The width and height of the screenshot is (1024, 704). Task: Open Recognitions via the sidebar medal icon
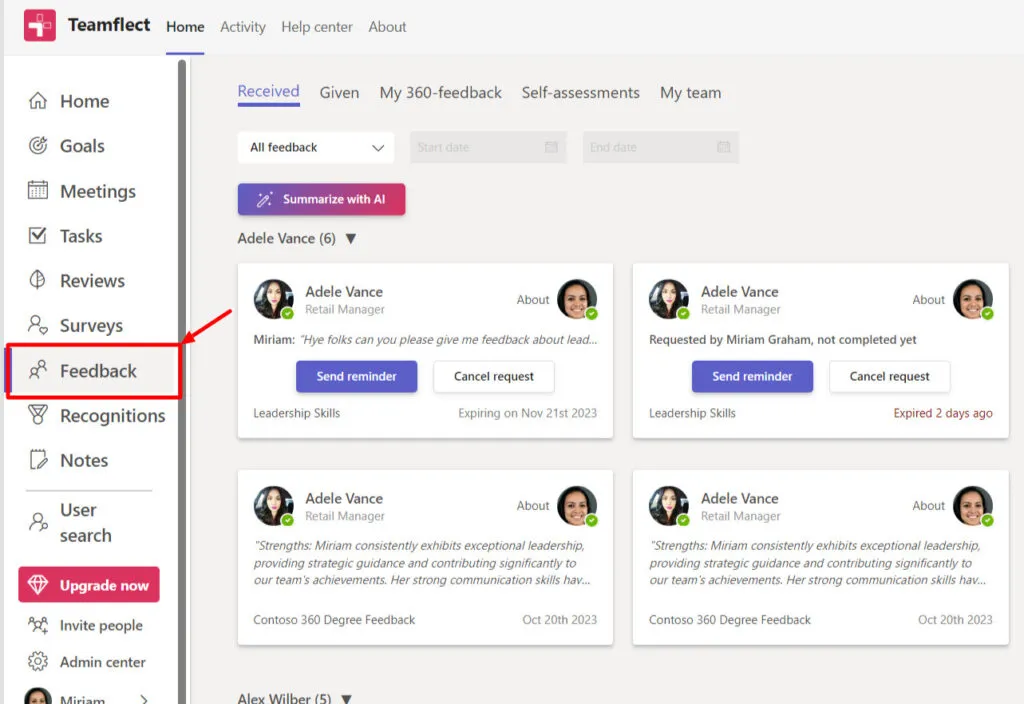pyautogui.click(x=38, y=415)
